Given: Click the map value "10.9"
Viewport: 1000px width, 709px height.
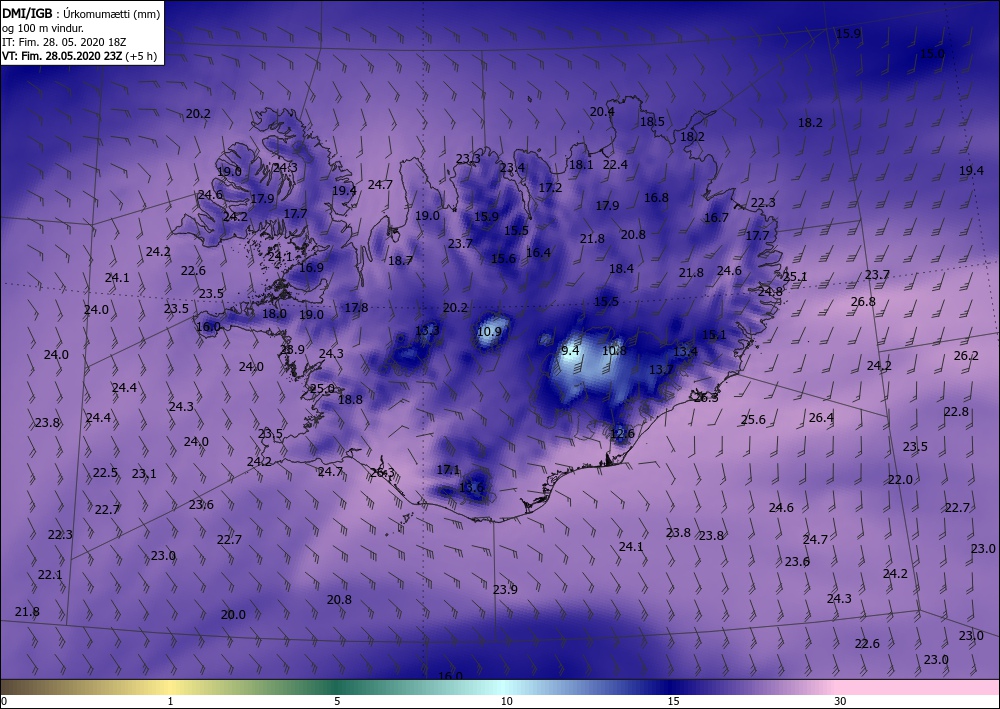Looking at the screenshot, I should click(x=489, y=332).
